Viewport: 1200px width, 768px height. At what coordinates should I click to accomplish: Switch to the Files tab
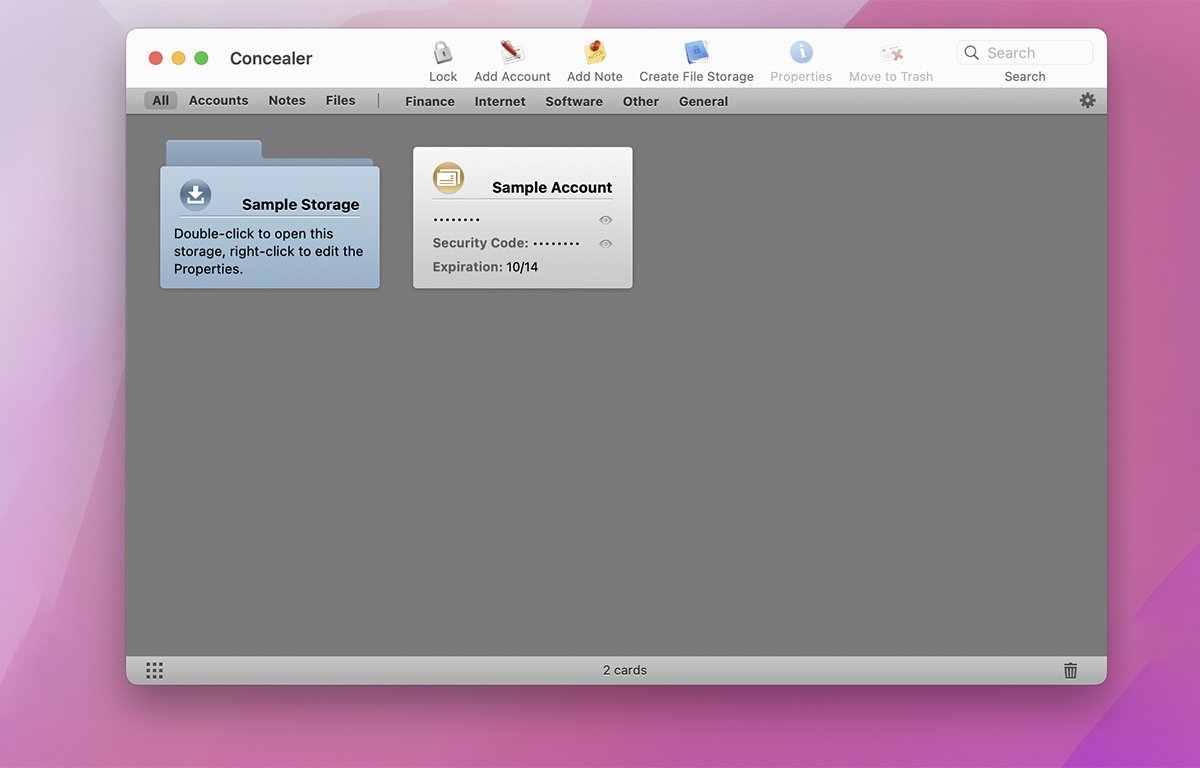click(x=341, y=101)
